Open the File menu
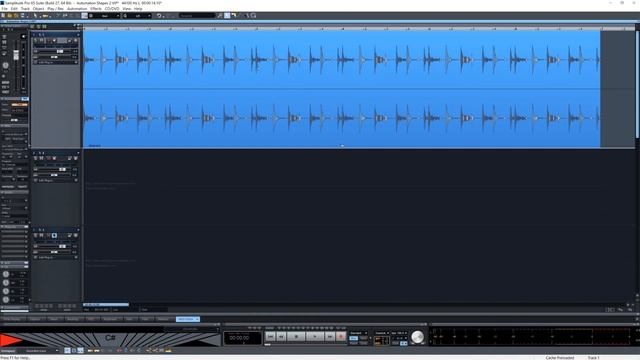The width and height of the screenshot is (640, 360). (4, 9)
